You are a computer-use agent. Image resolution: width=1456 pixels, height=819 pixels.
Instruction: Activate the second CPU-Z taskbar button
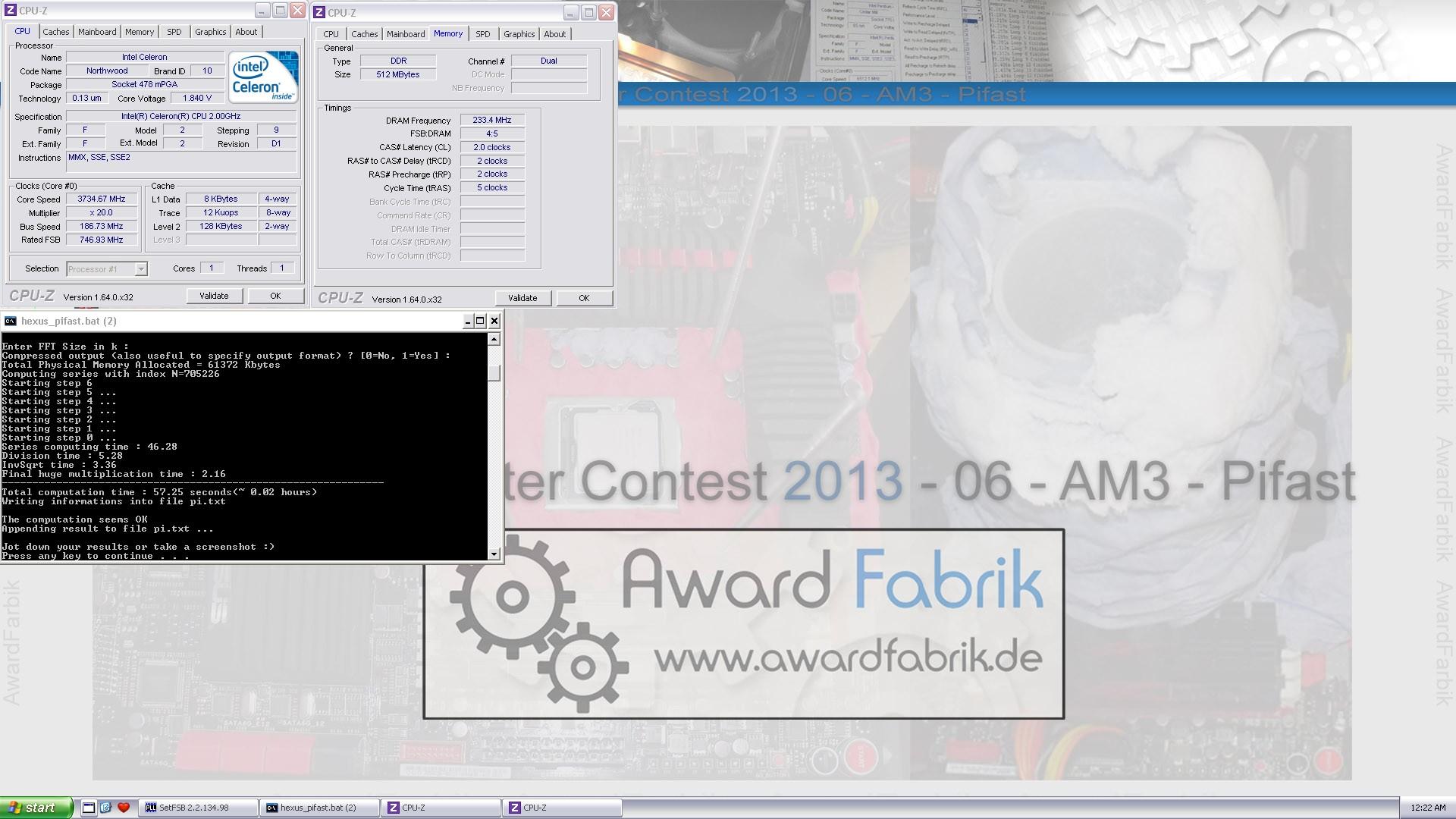click(x=562, y=808)
